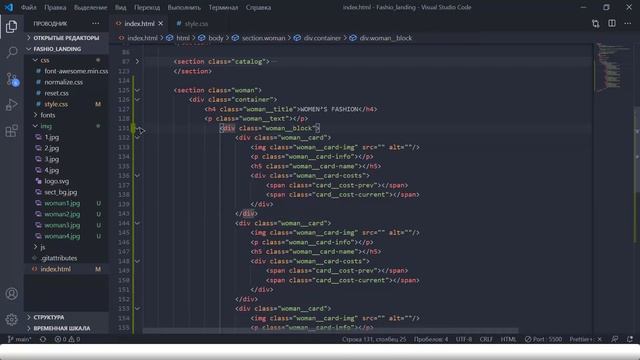Open normalize.css in explorer

[64, 82]
